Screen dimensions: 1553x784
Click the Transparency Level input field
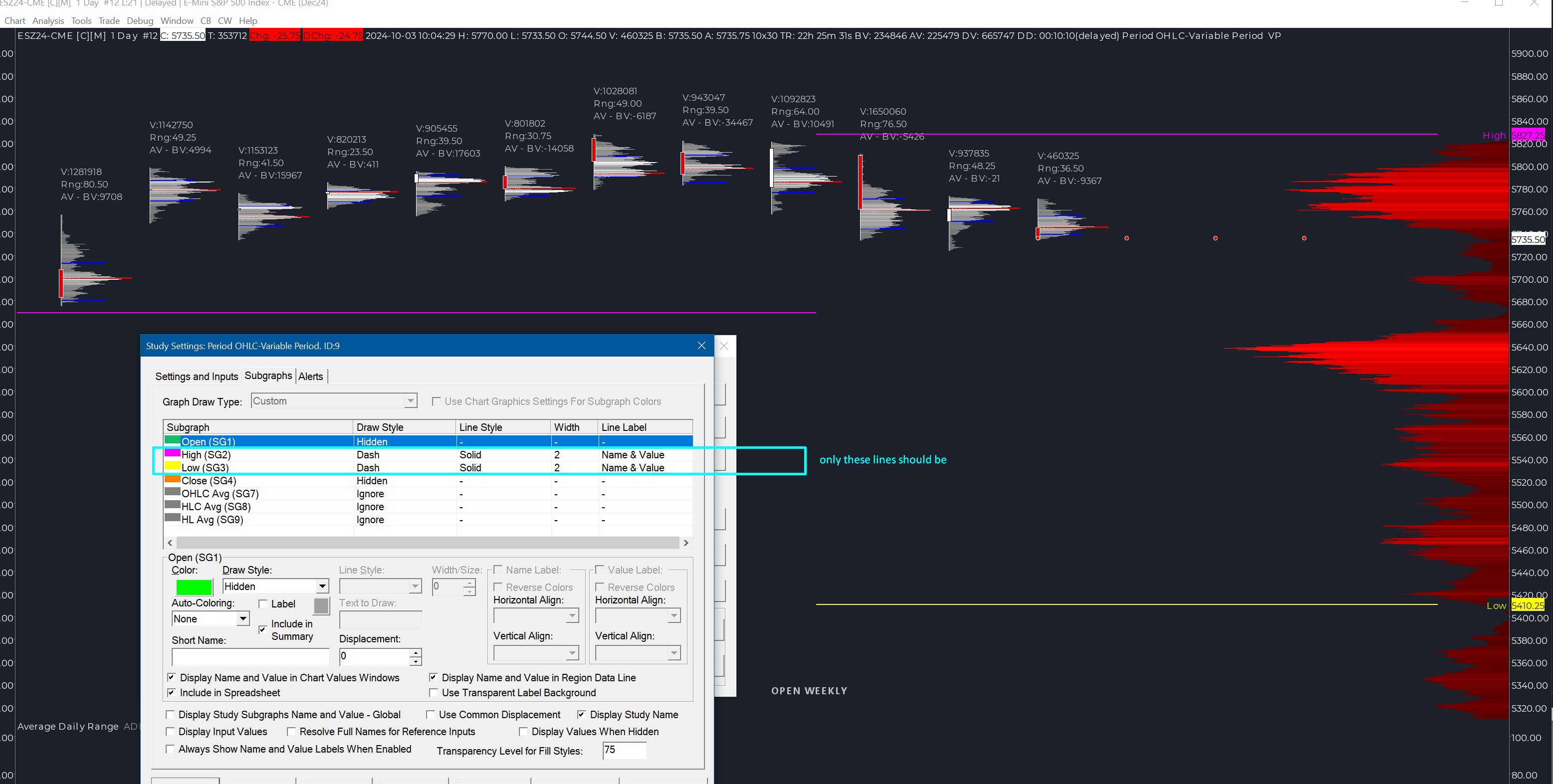pyautogui.click(x=624, y=750)
